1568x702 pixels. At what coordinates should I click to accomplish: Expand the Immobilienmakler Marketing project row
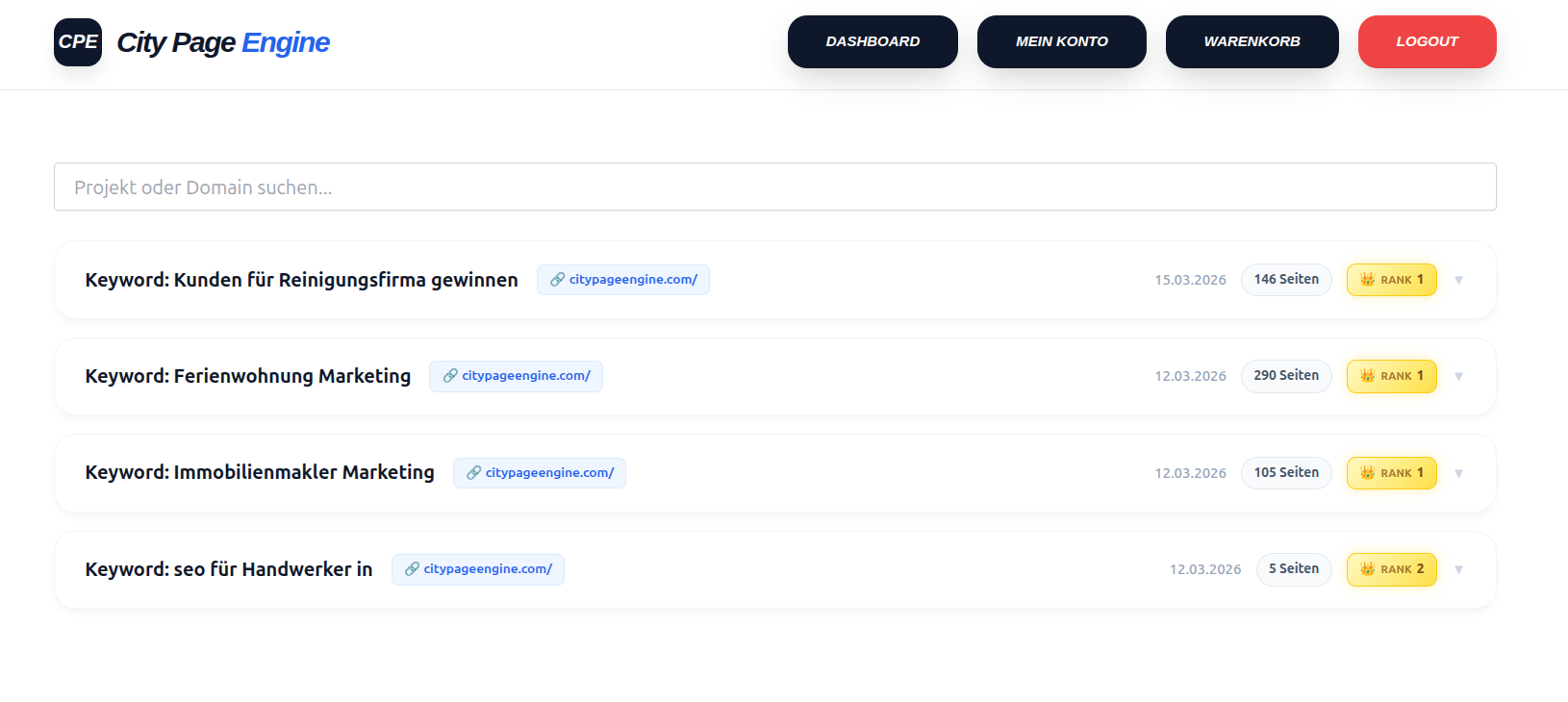(x=1458, y=473)
